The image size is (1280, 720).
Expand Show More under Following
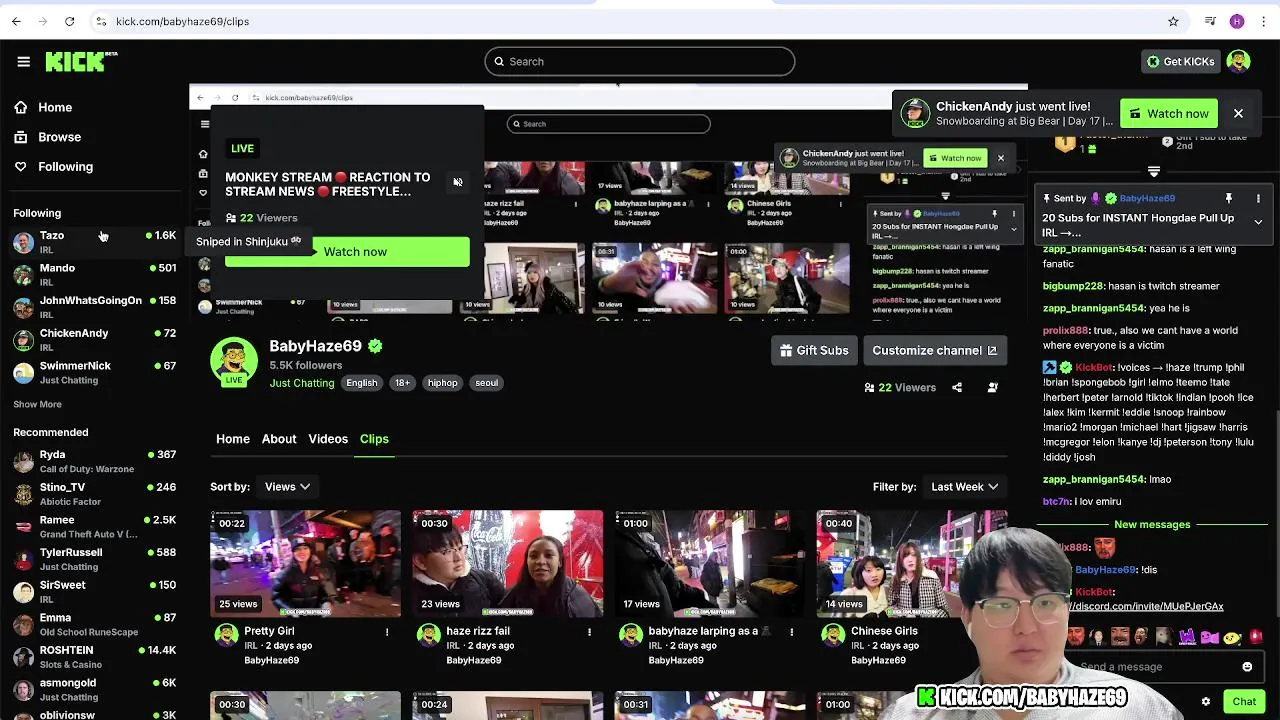point(37,404)
